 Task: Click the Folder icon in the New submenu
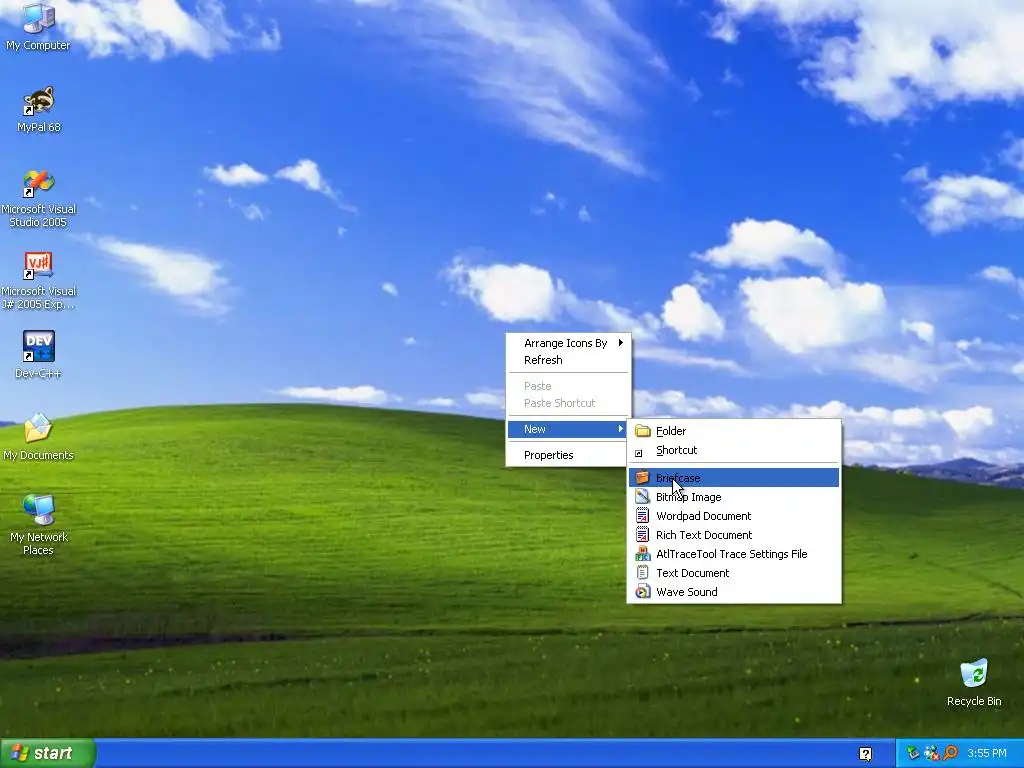point(643,431)
